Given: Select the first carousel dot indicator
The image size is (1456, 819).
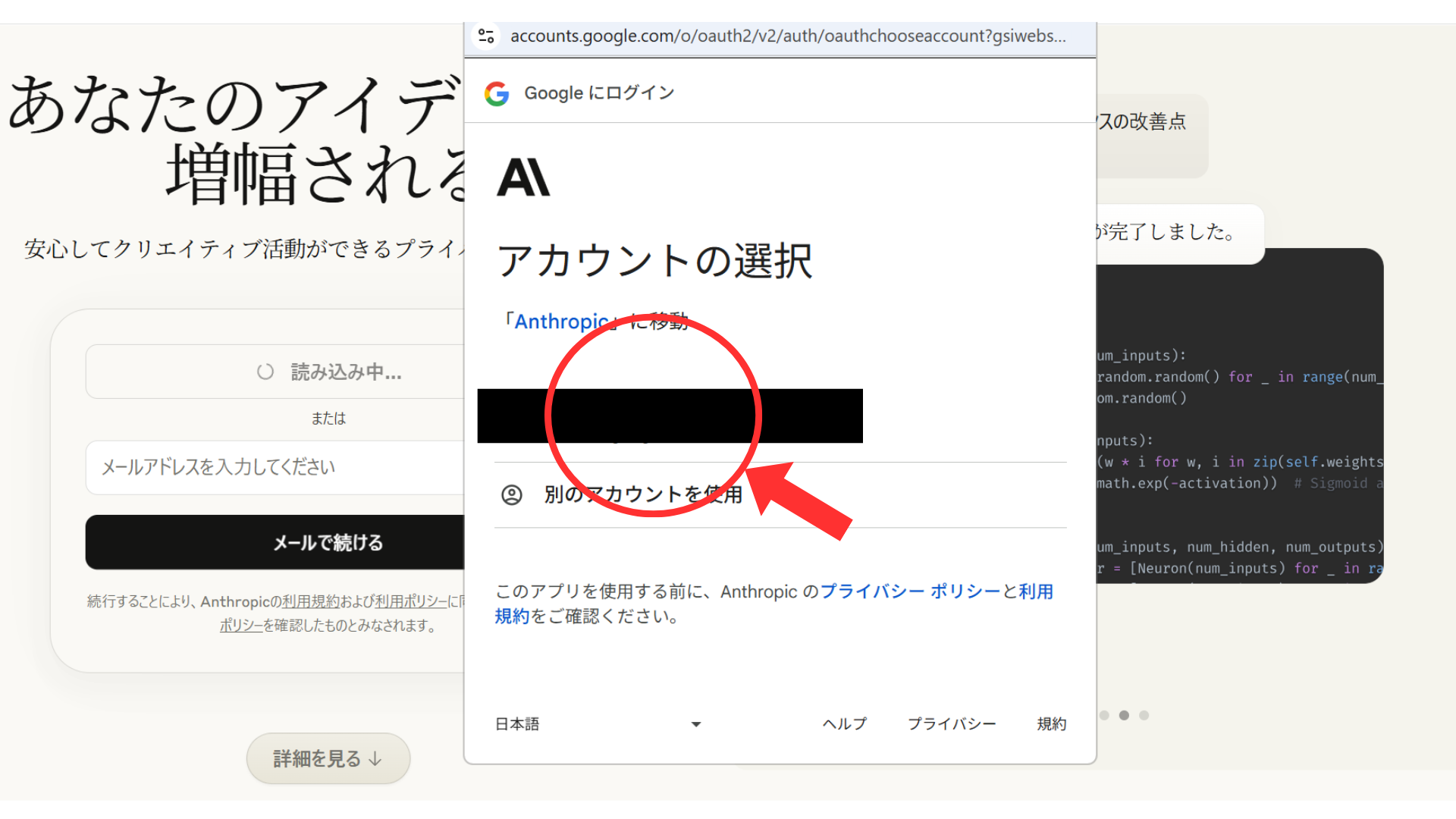Looking at the screenshot, I should (x=1104, y=715).
